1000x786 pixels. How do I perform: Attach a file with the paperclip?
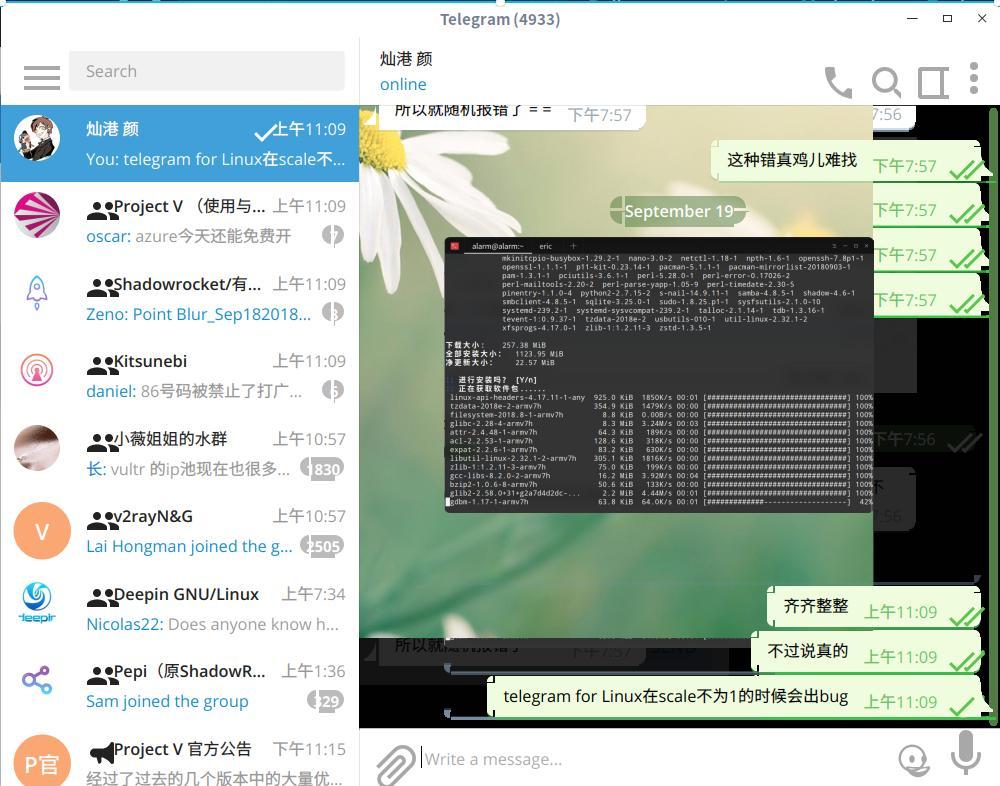pos(395,764)
